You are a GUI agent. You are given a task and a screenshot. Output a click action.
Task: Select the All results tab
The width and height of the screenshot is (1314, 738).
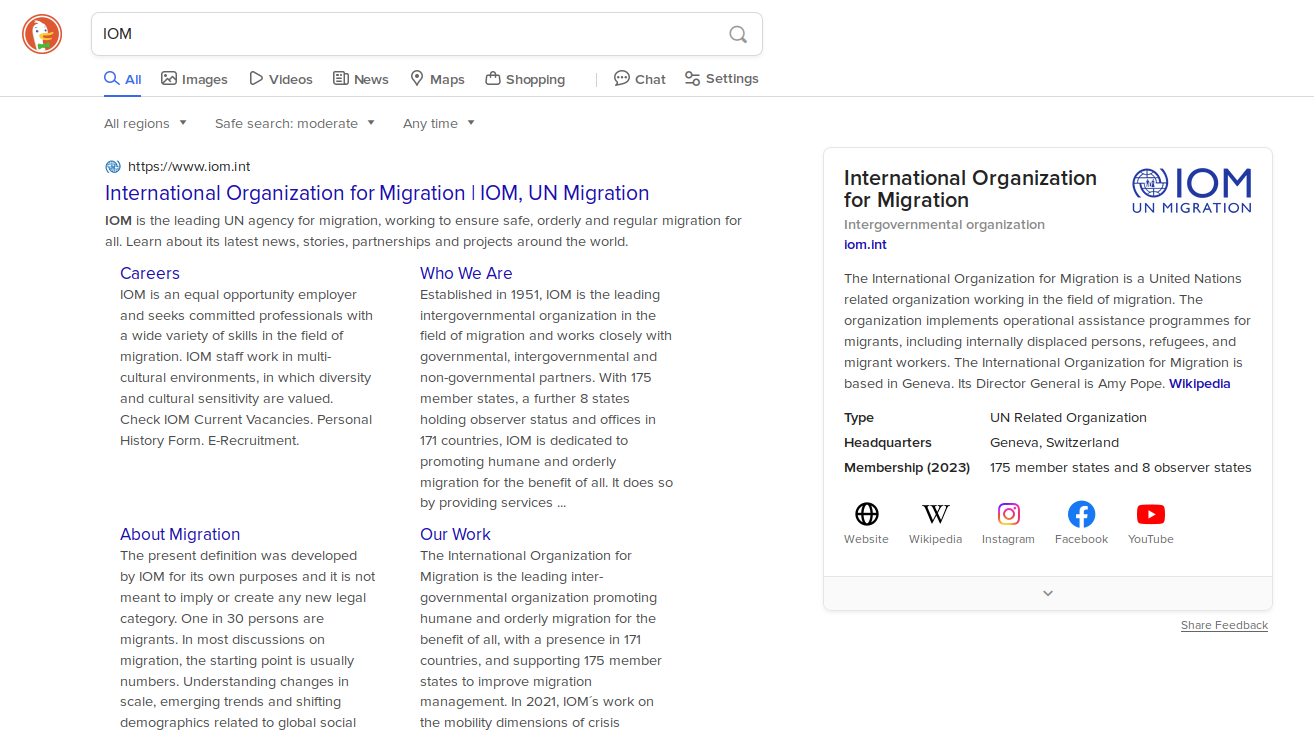coord(123,79)
